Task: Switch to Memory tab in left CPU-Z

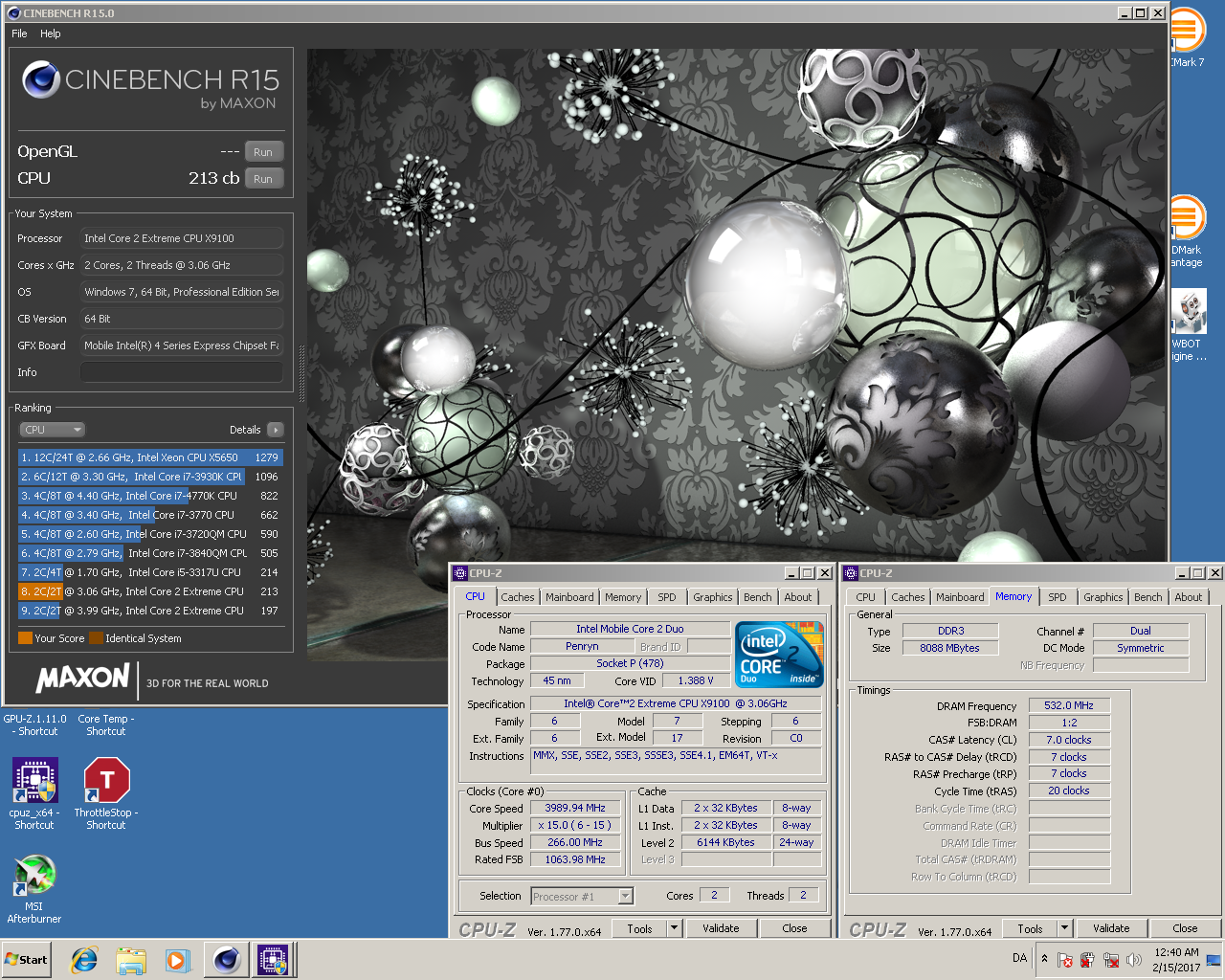Action: (623, 597)
